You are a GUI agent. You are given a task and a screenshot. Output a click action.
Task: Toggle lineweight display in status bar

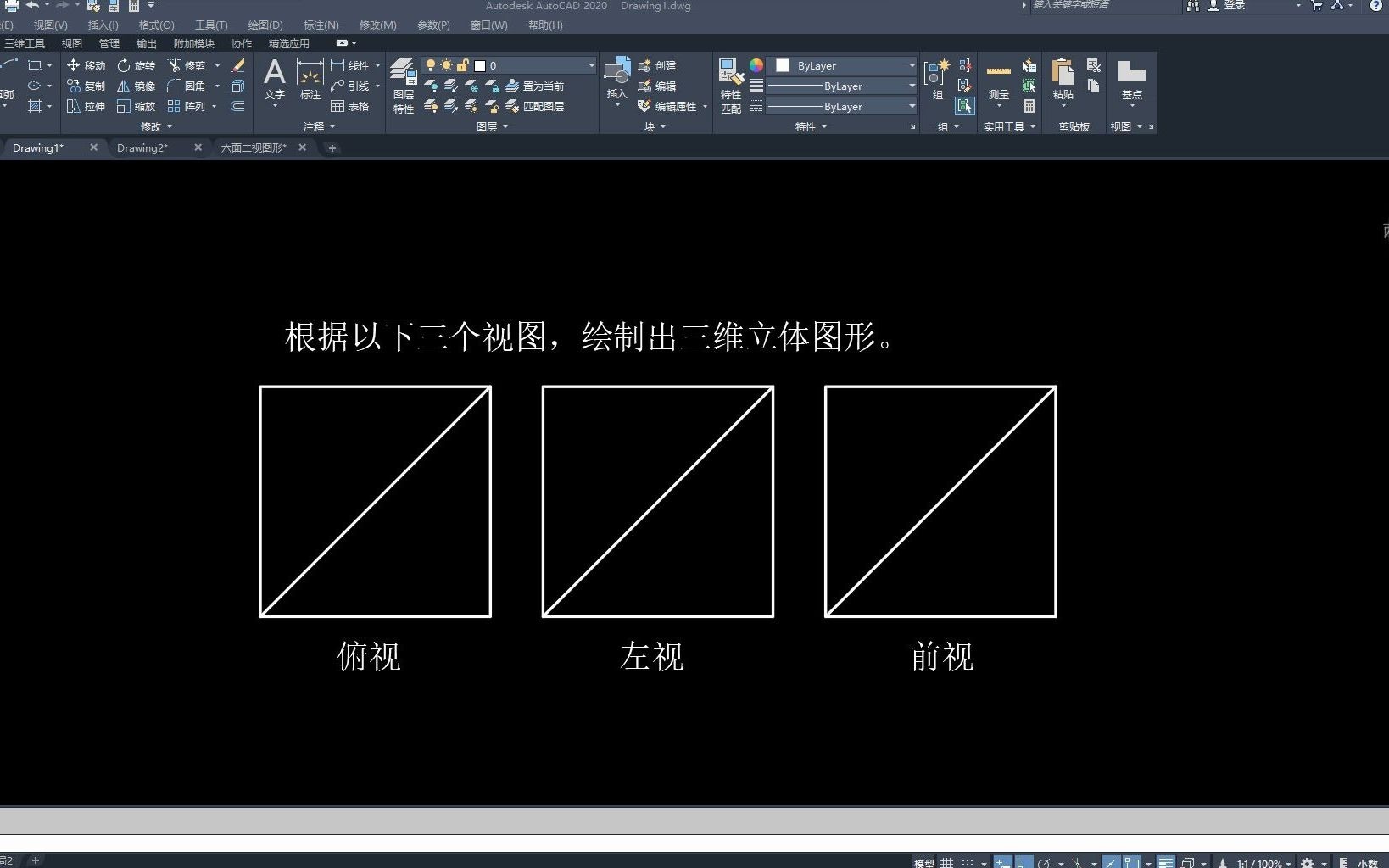1166,862
